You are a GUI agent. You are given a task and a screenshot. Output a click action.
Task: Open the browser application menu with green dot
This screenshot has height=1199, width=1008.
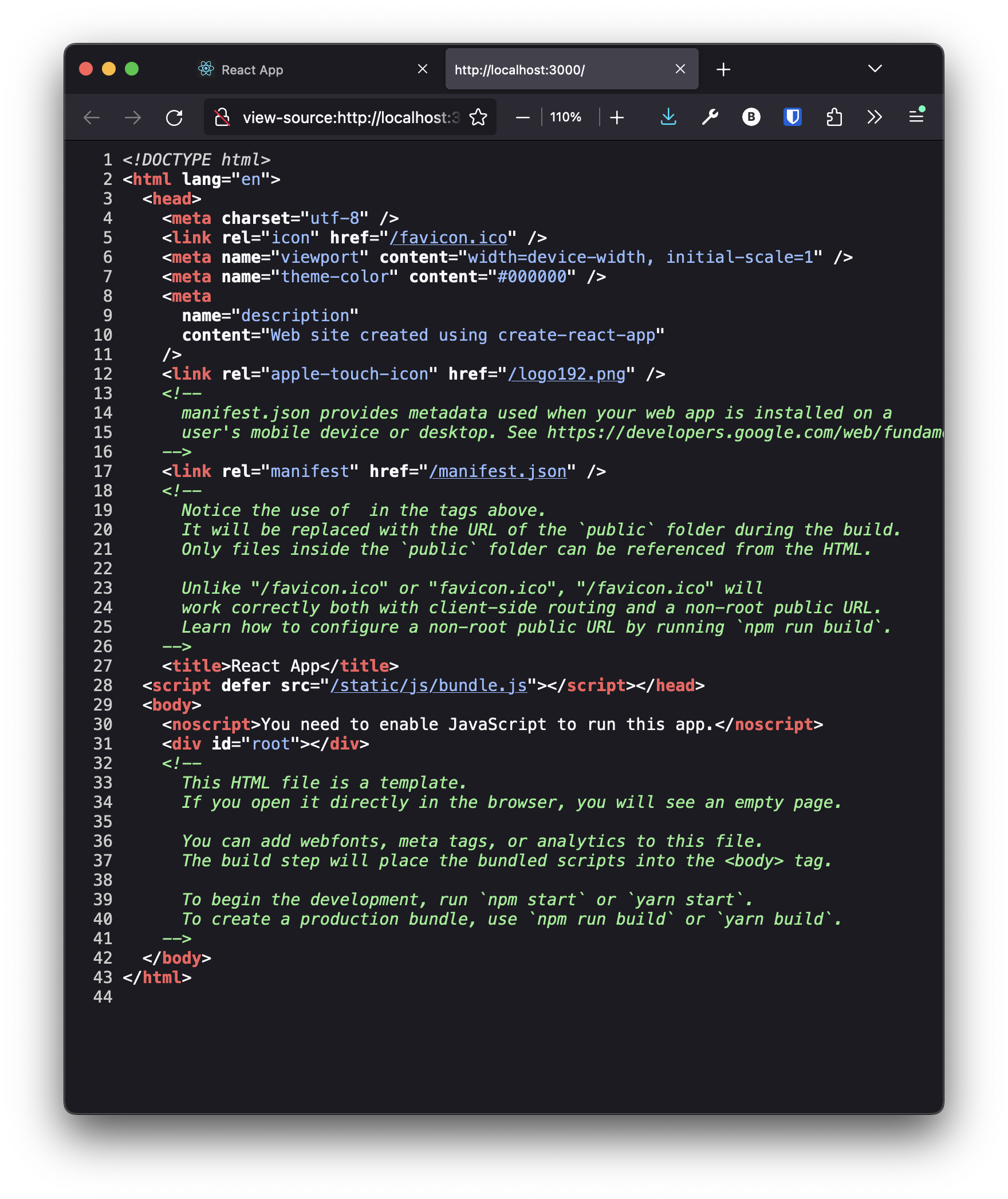pyautogui.click(x=916, y=117)
